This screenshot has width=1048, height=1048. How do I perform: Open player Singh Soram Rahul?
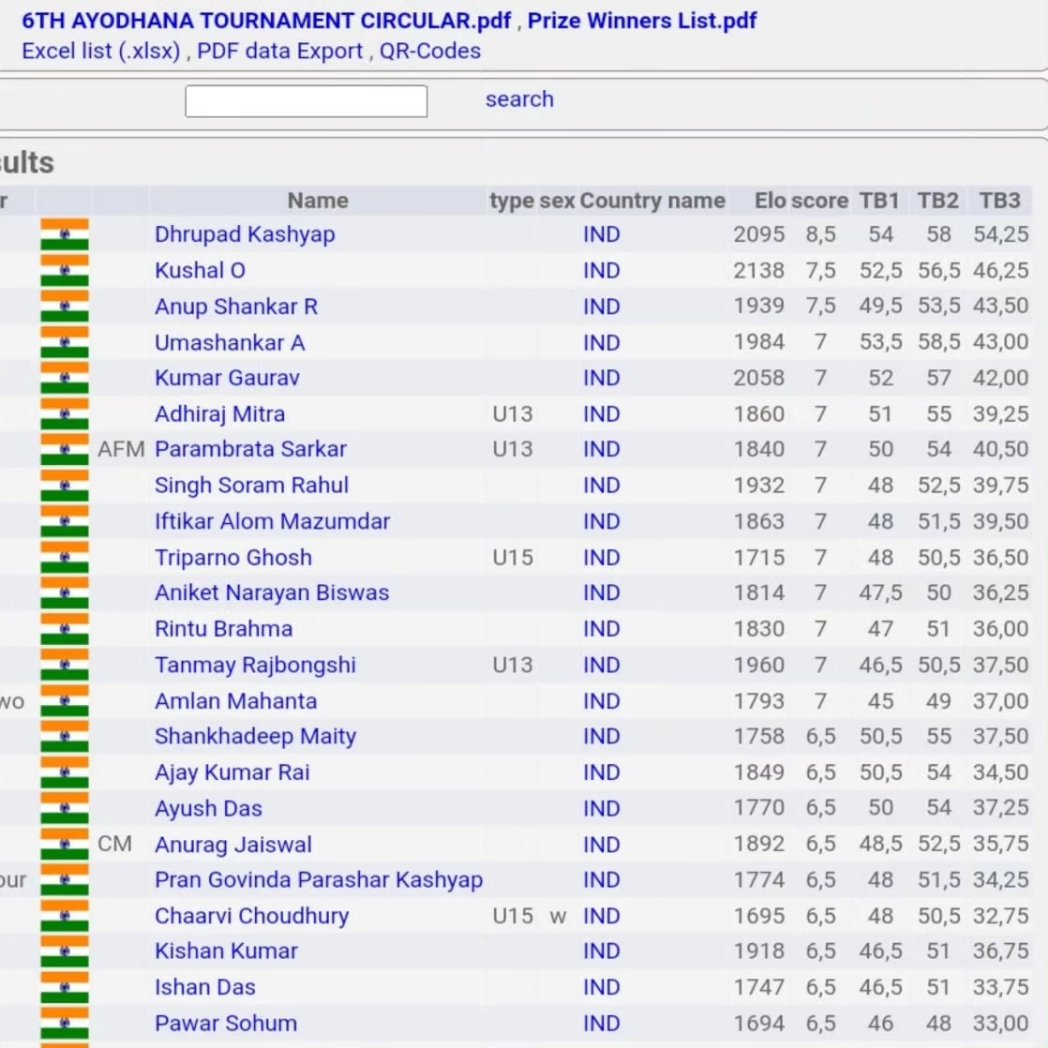(x=251, y=485)
